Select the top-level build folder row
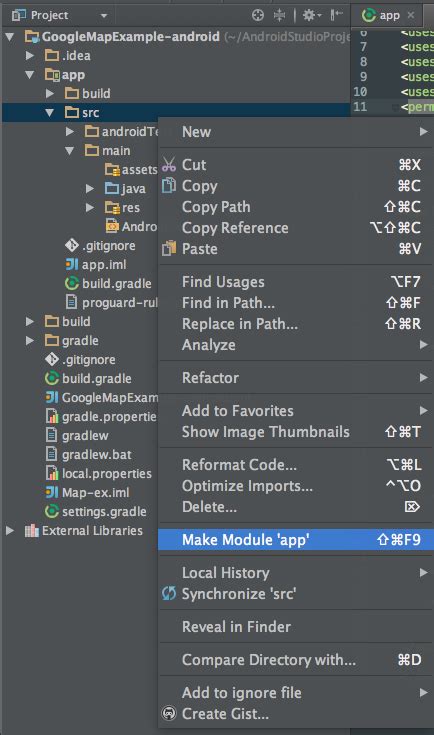 (80, 322)
